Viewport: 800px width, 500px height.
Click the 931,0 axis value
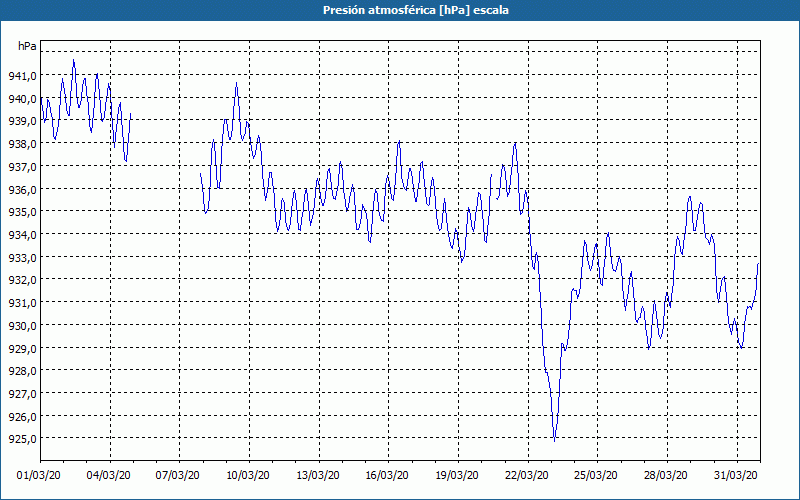[22, 303]
